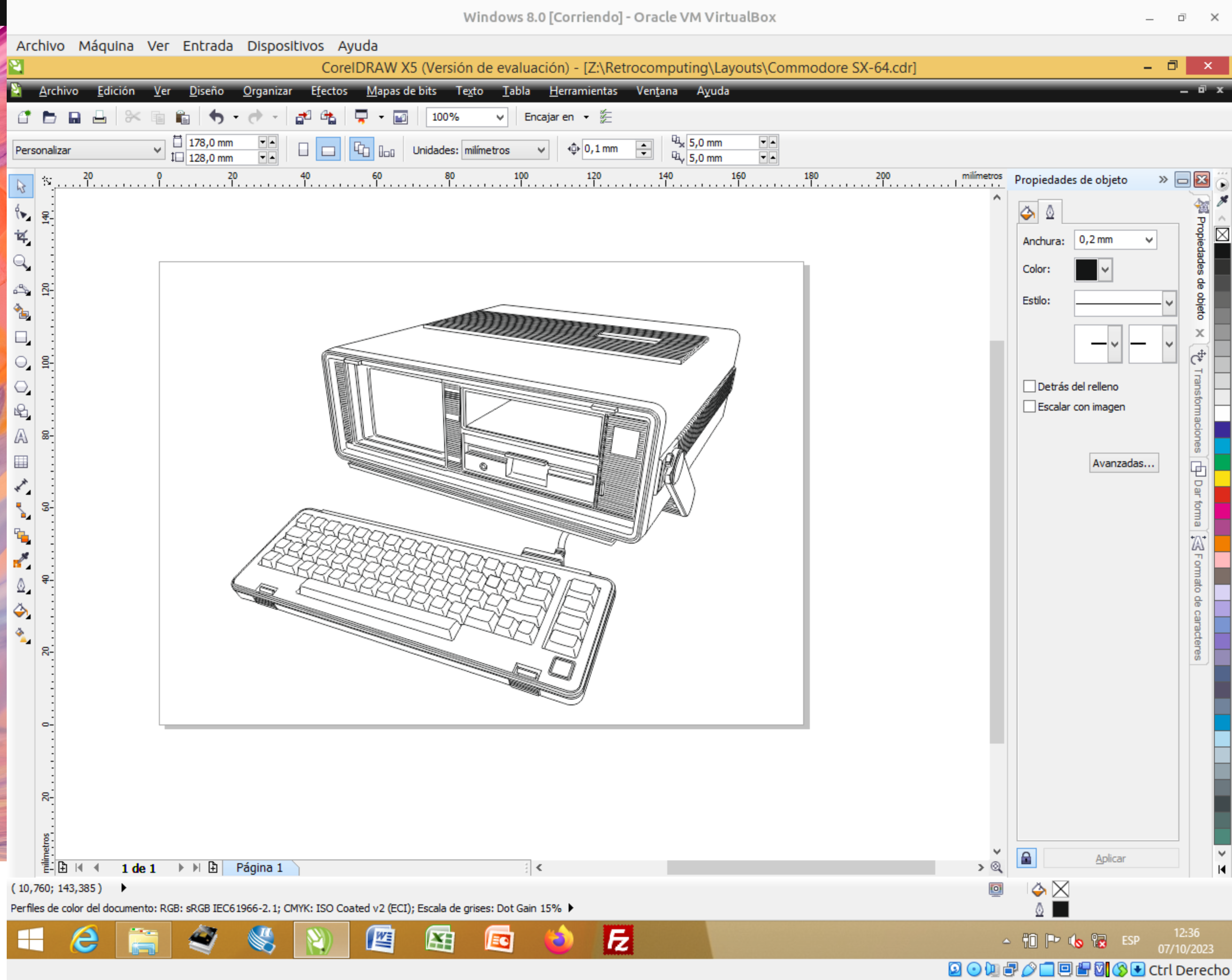1232x980 pixels.
Task: Pick orange from the color palette
Action: (x=1222, y=543)
